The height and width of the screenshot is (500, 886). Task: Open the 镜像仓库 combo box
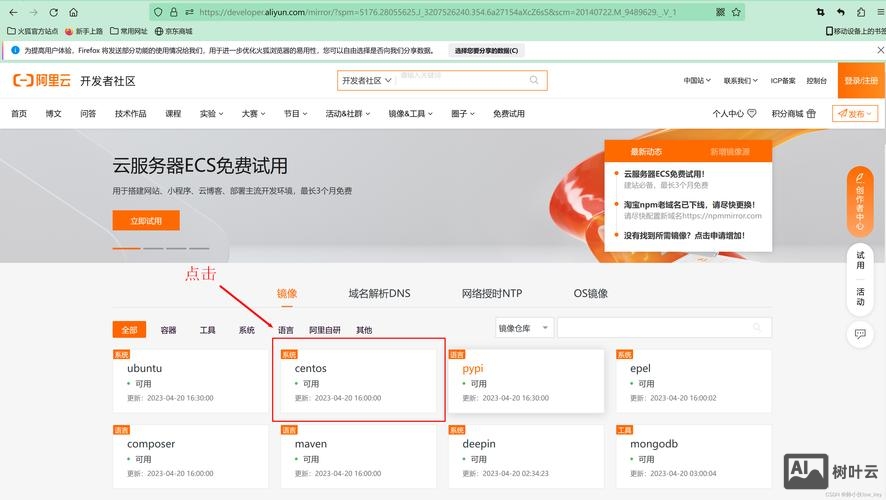524,328
